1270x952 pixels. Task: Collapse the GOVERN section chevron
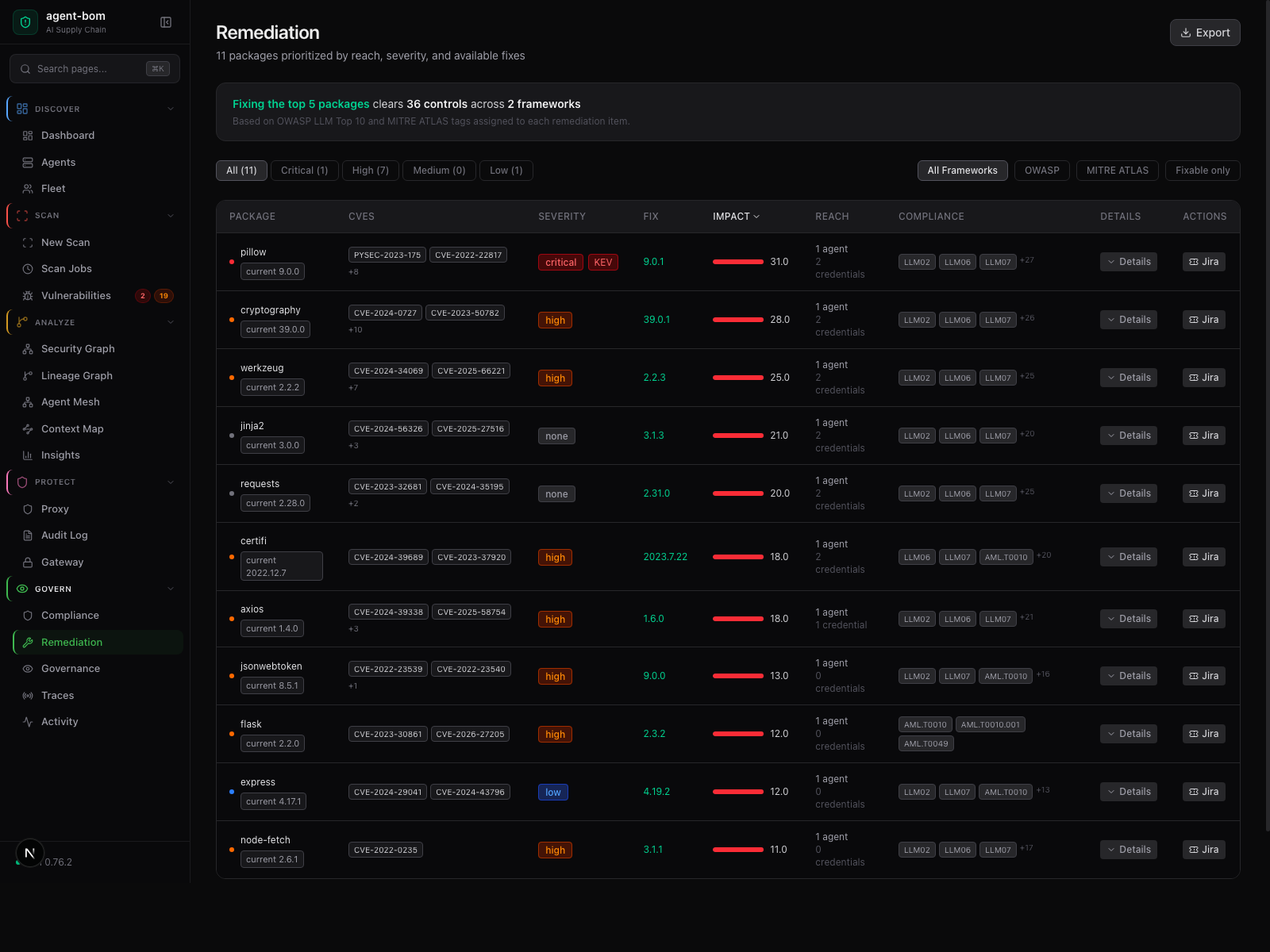click(171, 589)
